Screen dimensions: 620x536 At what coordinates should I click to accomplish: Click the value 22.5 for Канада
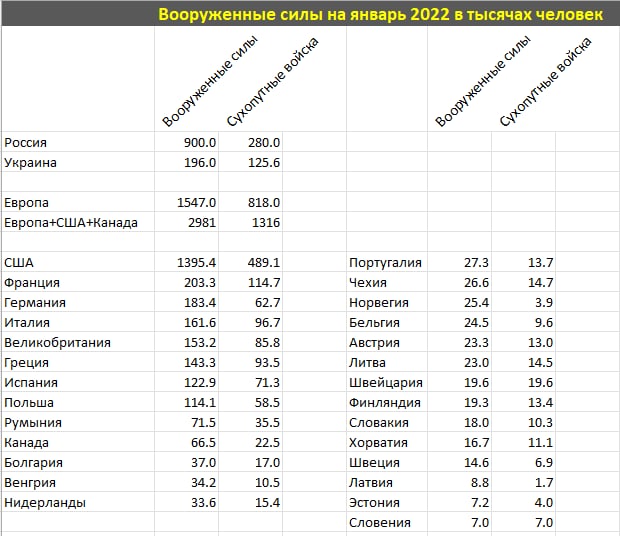(x=267, y=443)
